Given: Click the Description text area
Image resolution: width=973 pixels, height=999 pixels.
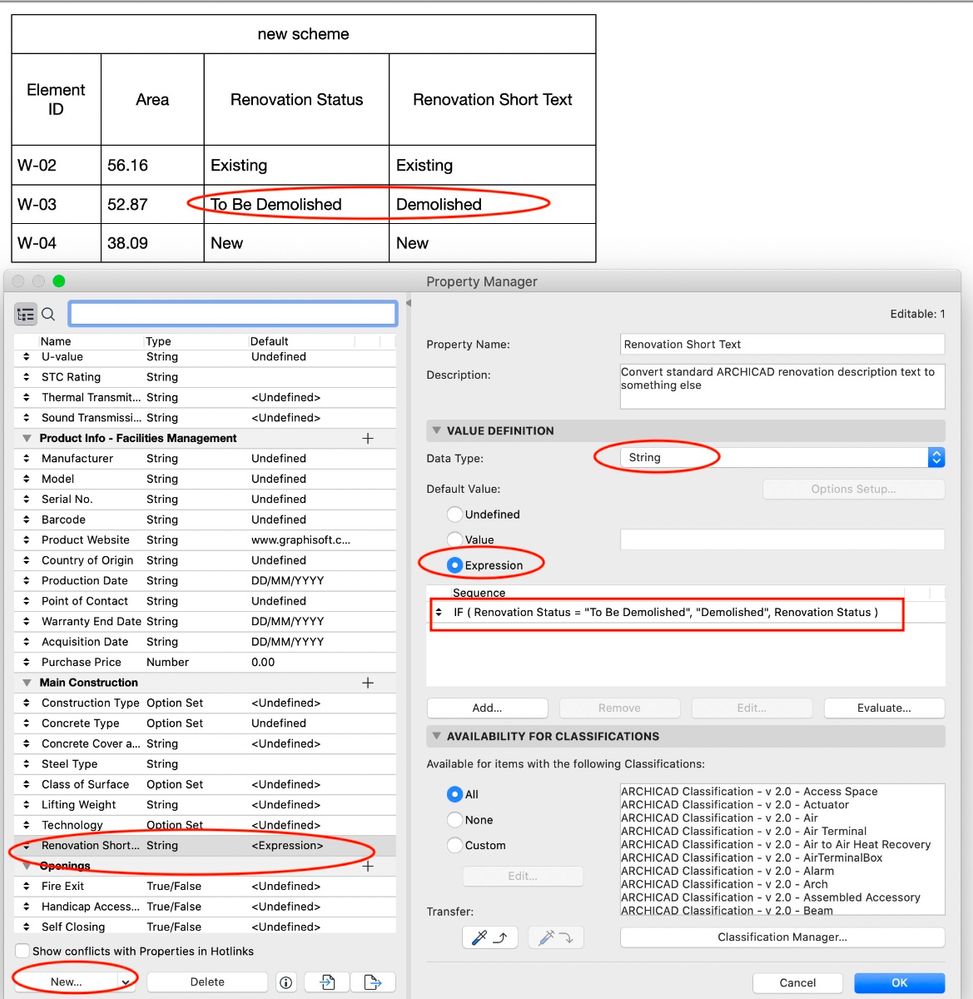Looking at the screenshot, I should click(x=782, y=386).
